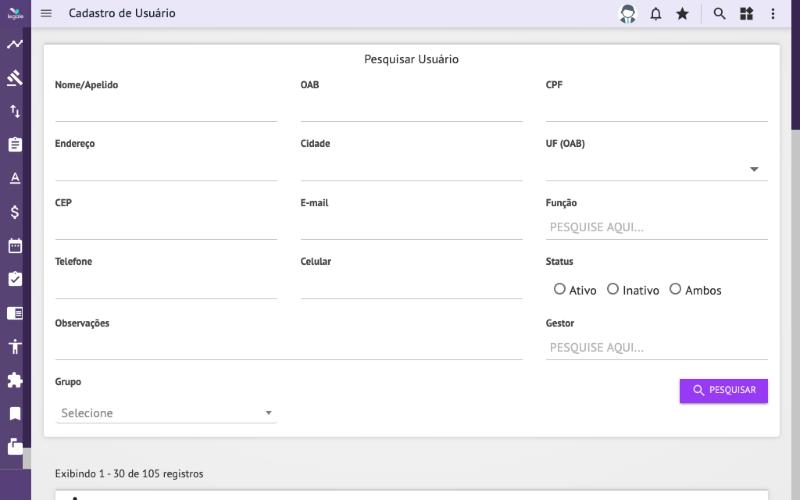Open the widgets dashboard icon
This screenshot has width=800, height=500.
click(x=746, y=14)
